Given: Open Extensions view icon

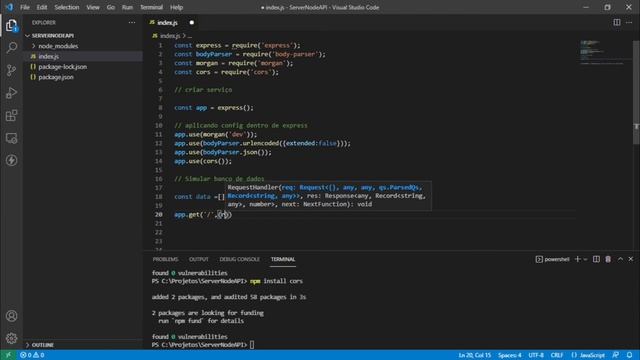Looking at the screenshot, I should (x=11, y=116).
